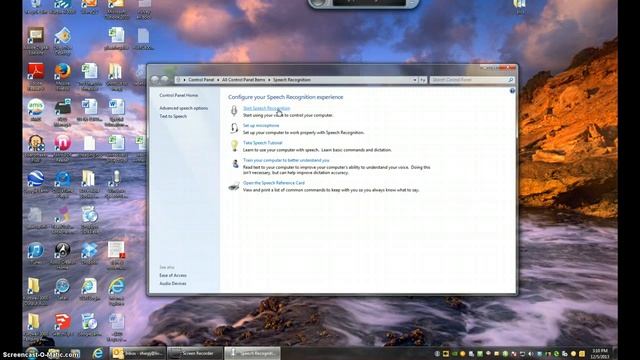Open the green ams desktop shortcut

tap(36, 109)
